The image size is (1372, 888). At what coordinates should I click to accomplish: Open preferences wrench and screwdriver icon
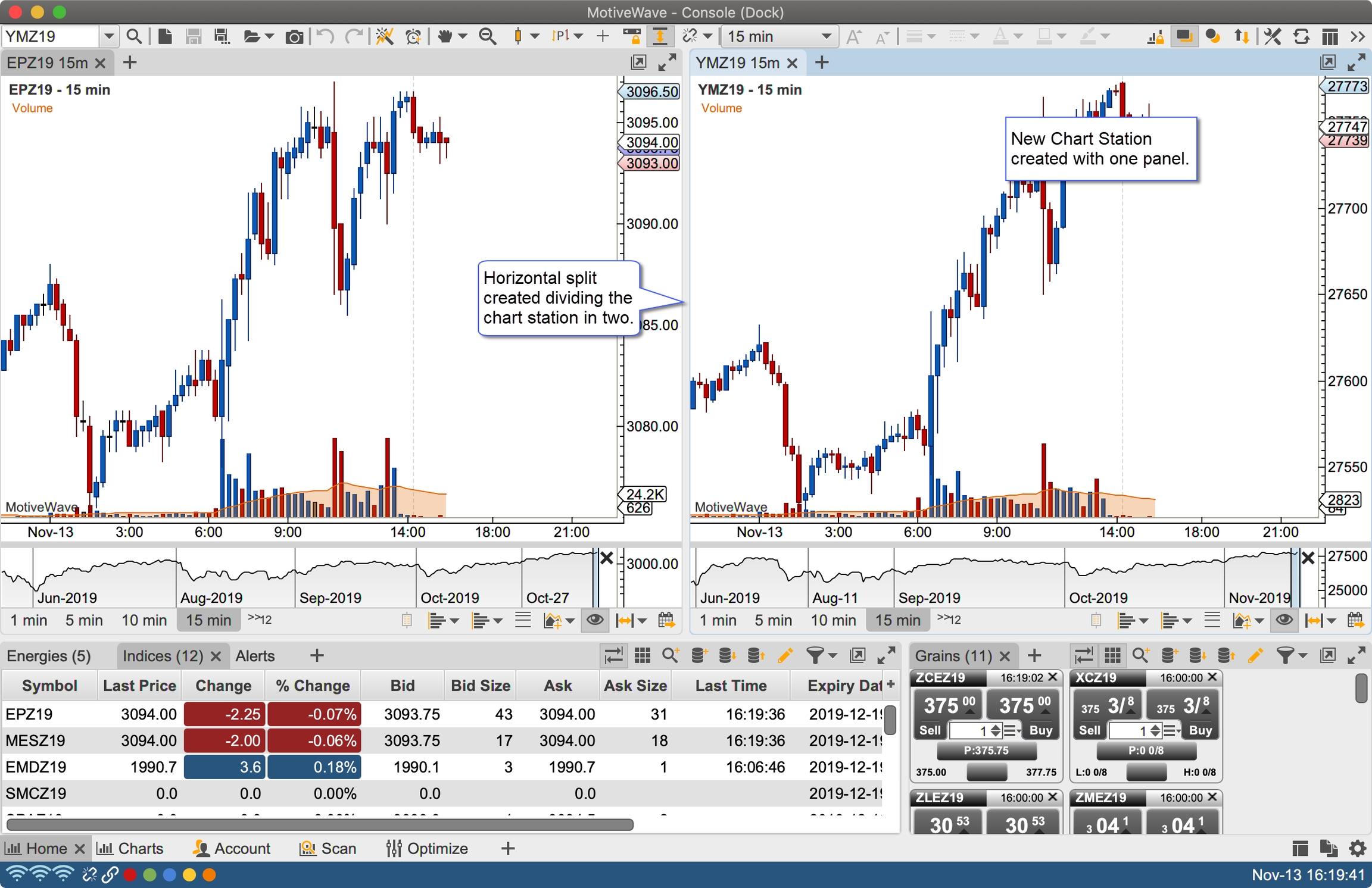pos(1273,36)
